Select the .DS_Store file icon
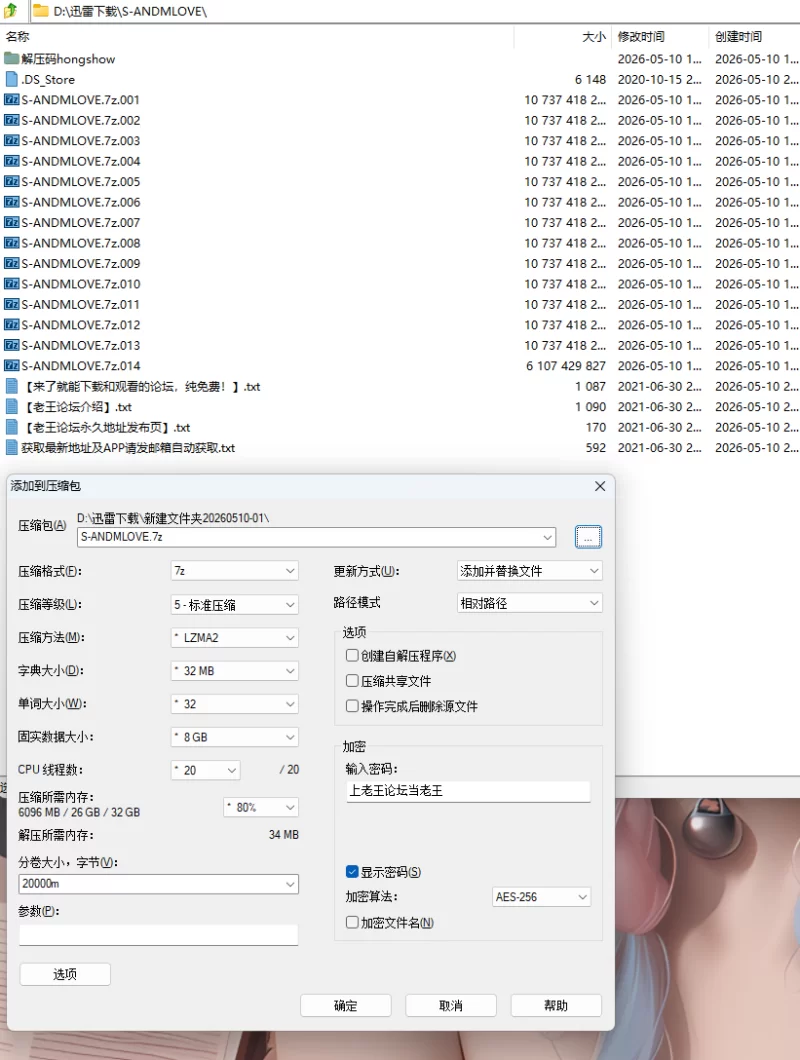The image size is (800, 1060). [11, 79]
